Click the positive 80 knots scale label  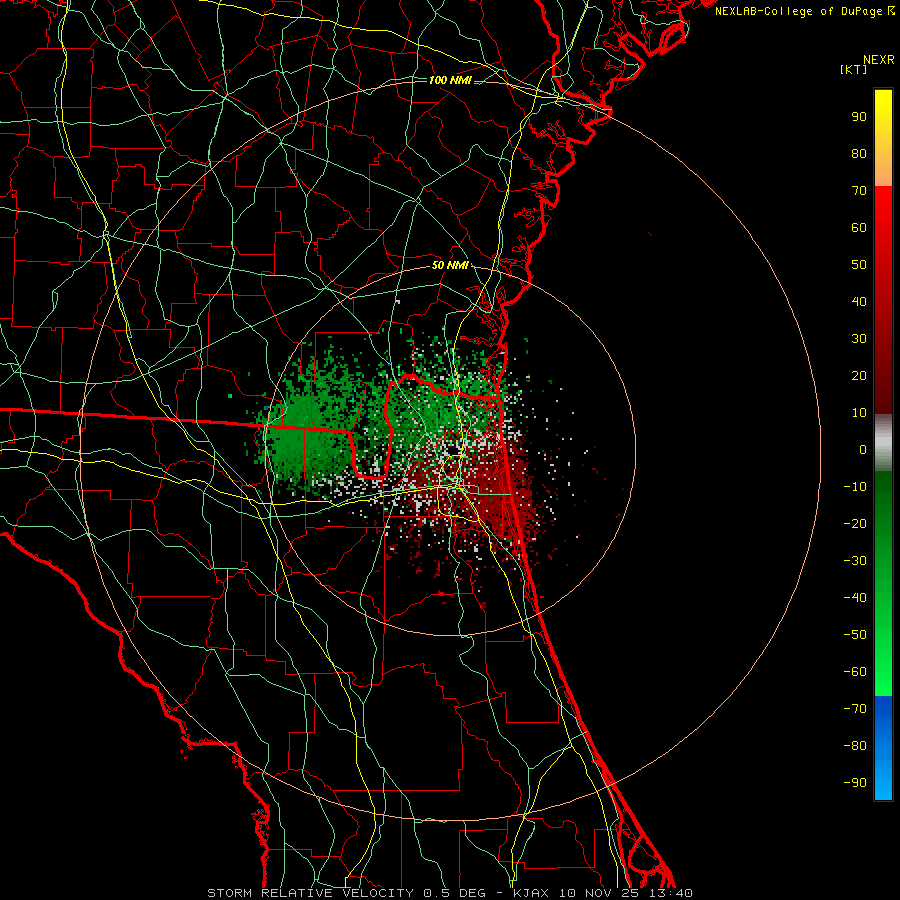click(859, 153)
